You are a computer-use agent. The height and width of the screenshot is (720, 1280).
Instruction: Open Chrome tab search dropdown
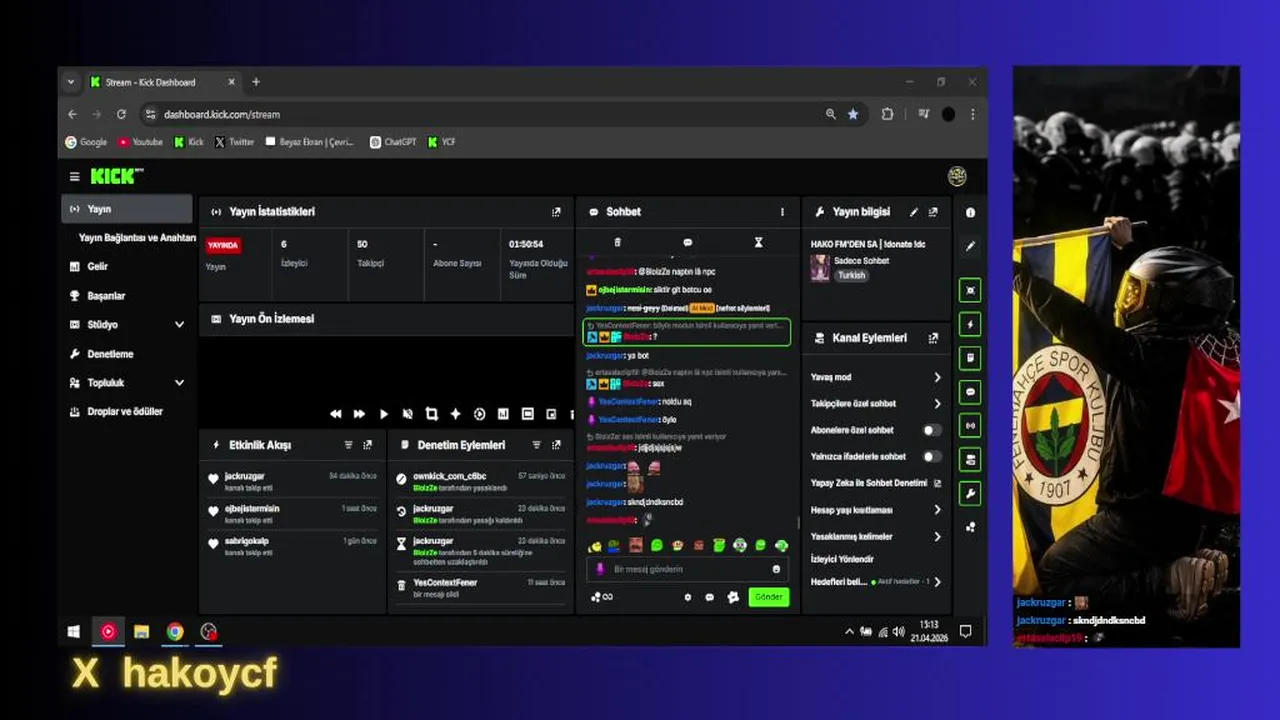70,82
